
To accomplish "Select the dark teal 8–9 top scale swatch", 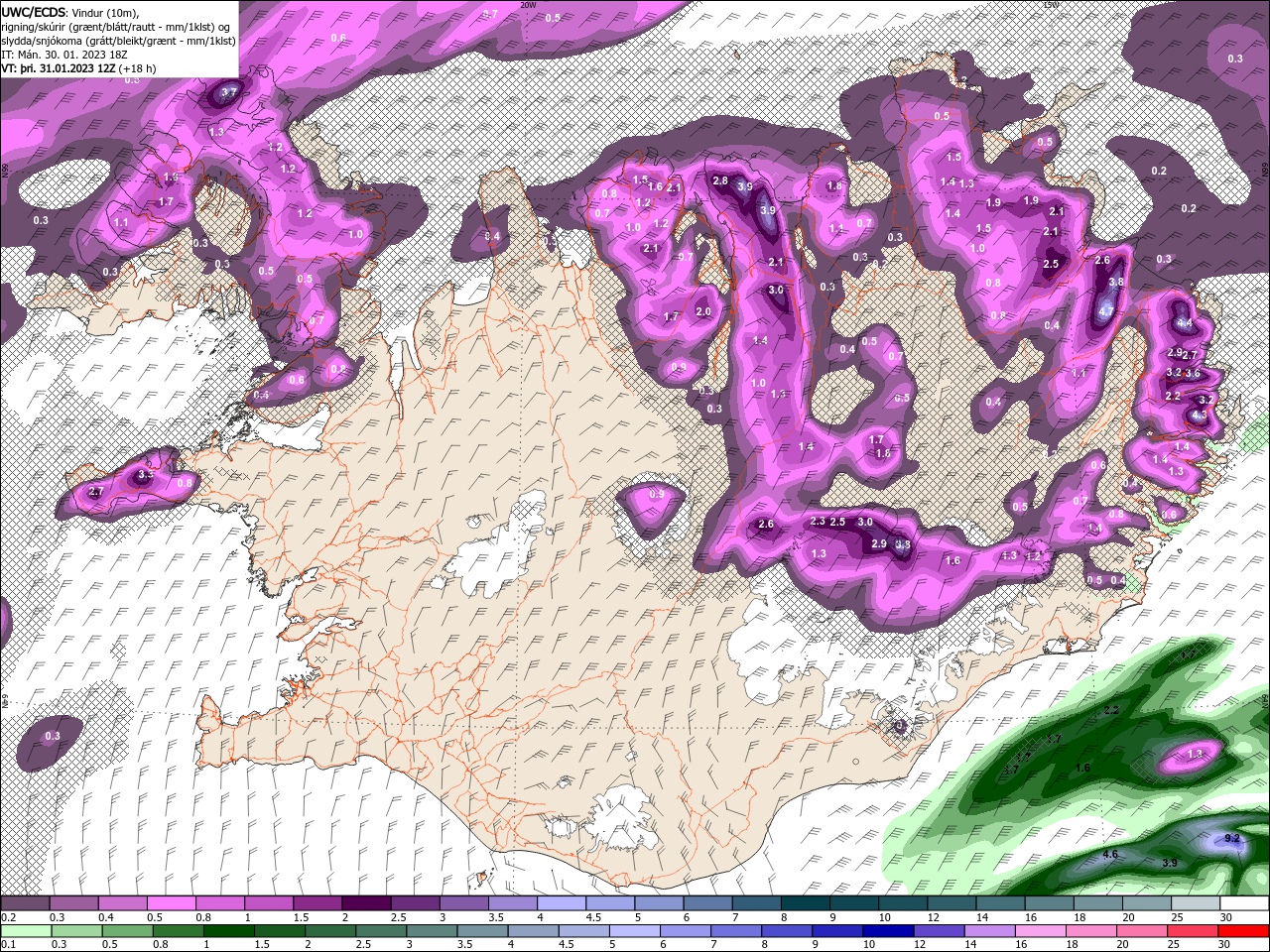I will (804, 904).
